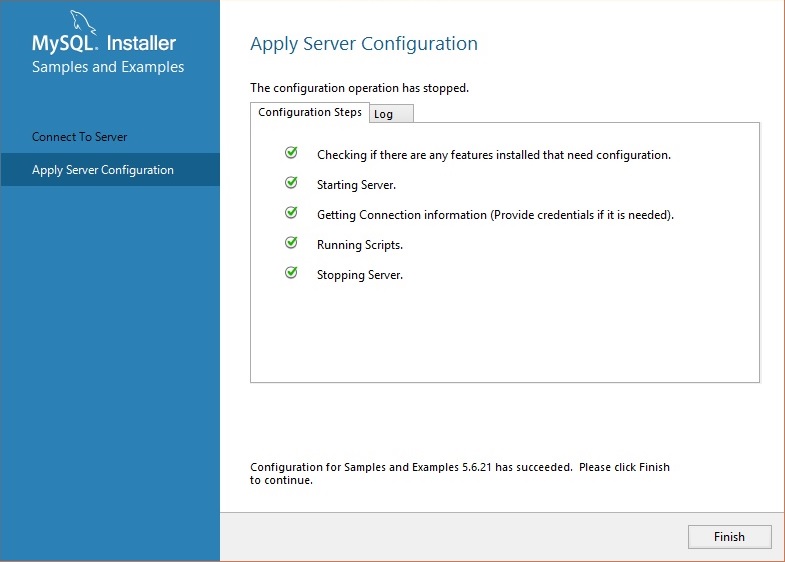
Task: Click green check icon beside Stopping Server
Action: pos(291,272)
